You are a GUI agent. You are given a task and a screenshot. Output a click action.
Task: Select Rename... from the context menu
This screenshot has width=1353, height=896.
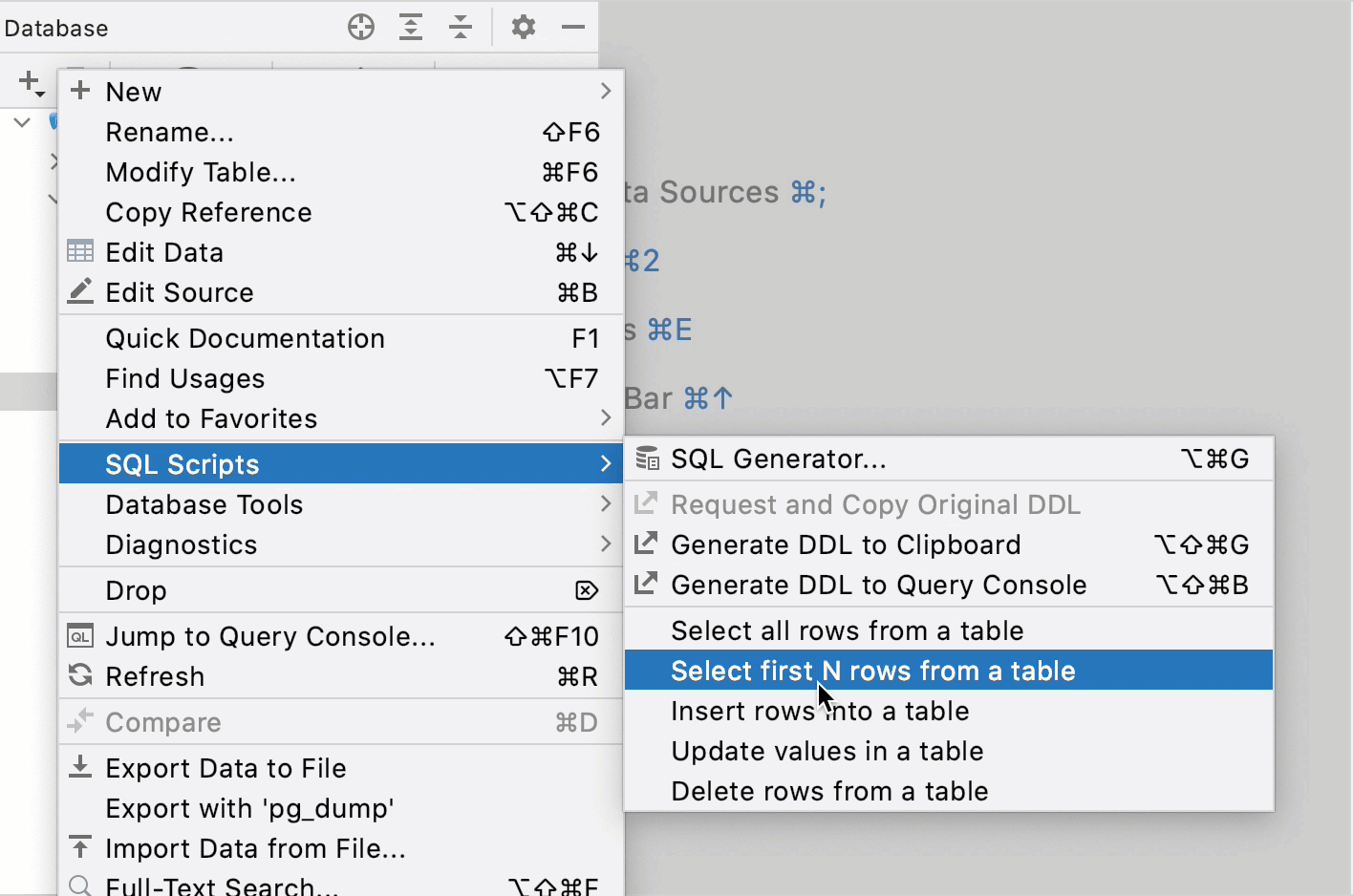click(170, 132)
